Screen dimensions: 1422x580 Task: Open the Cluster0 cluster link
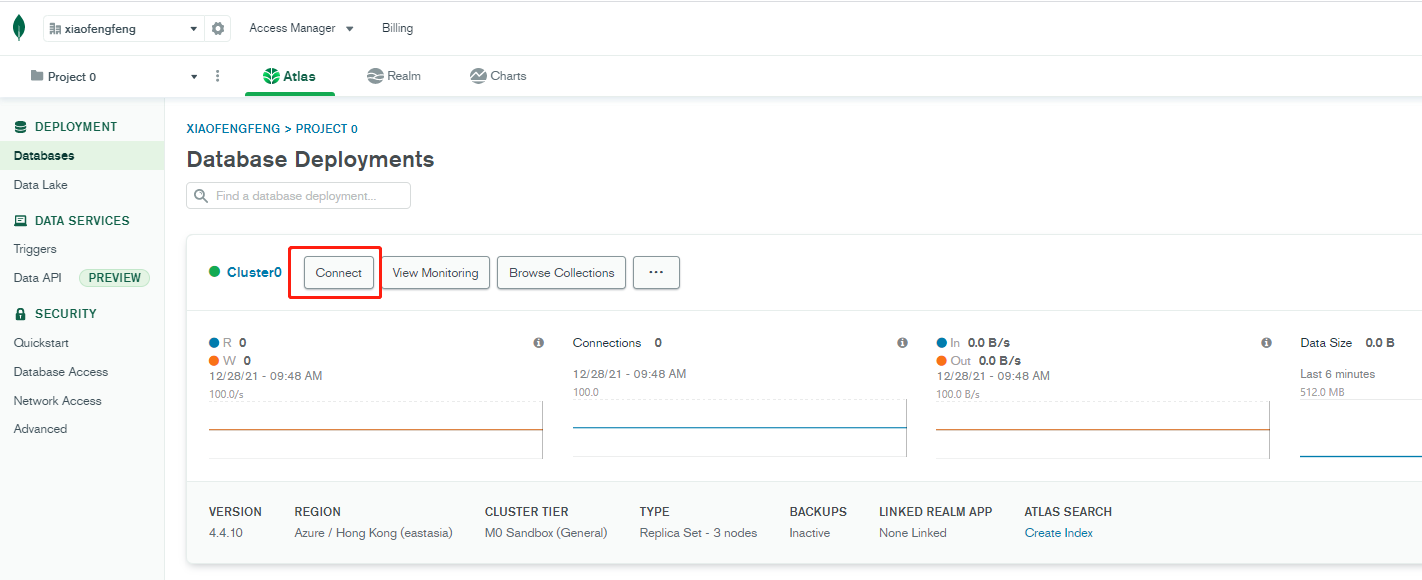[254, 272]
